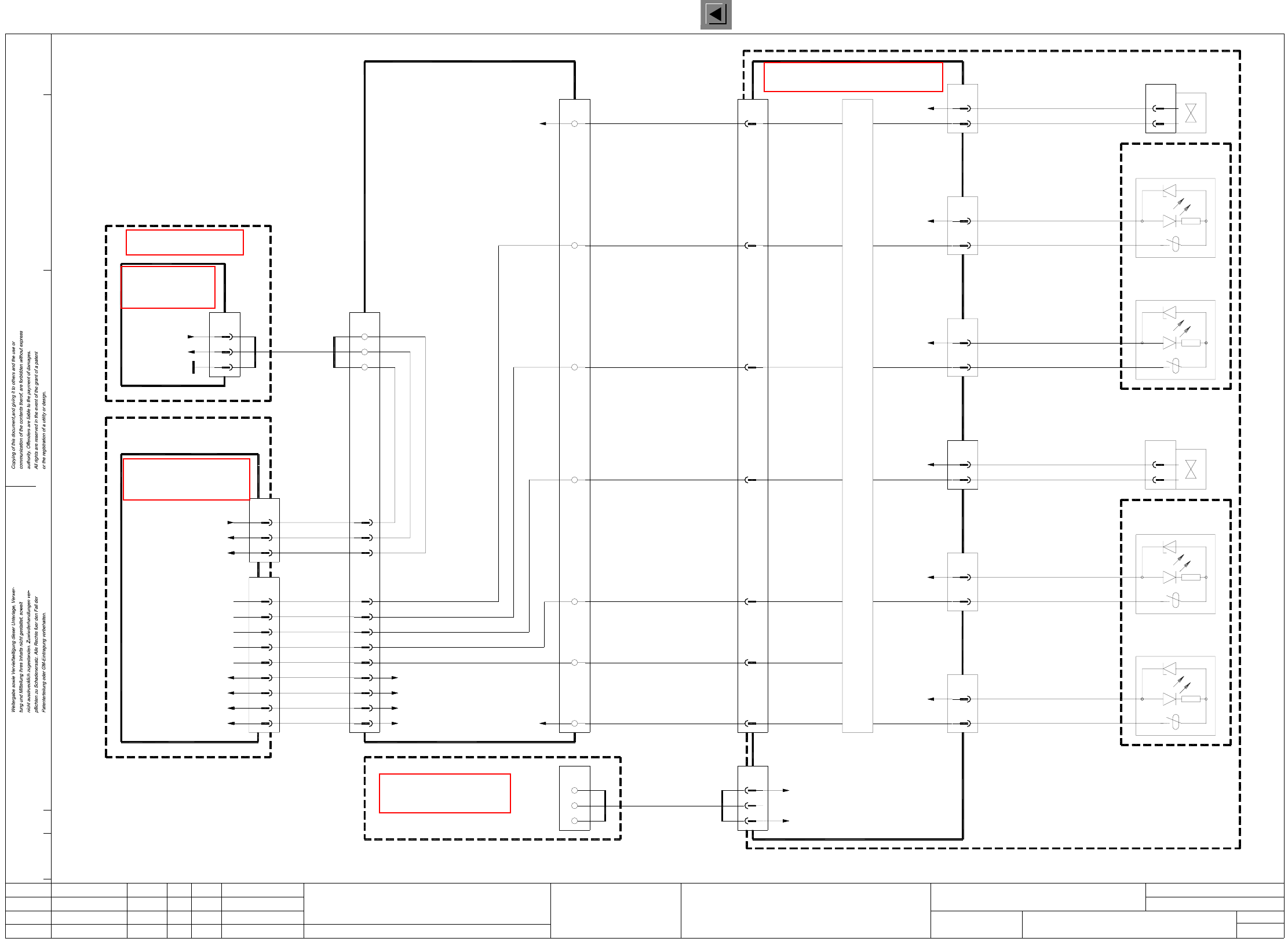
Task: Click the large empty title block cell at bottom center
Action: 805,910
